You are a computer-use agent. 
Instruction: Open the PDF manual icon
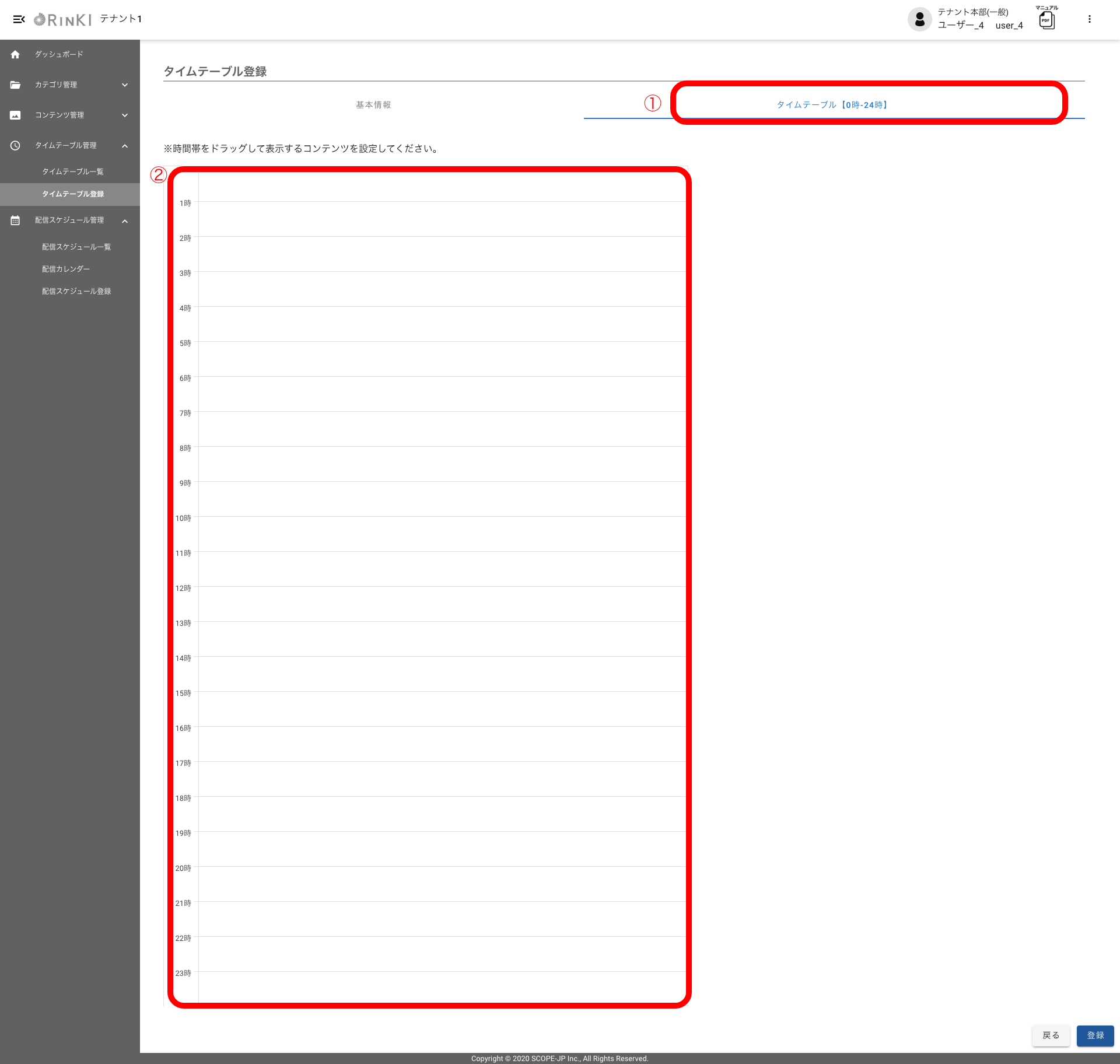click(1046, 19)
